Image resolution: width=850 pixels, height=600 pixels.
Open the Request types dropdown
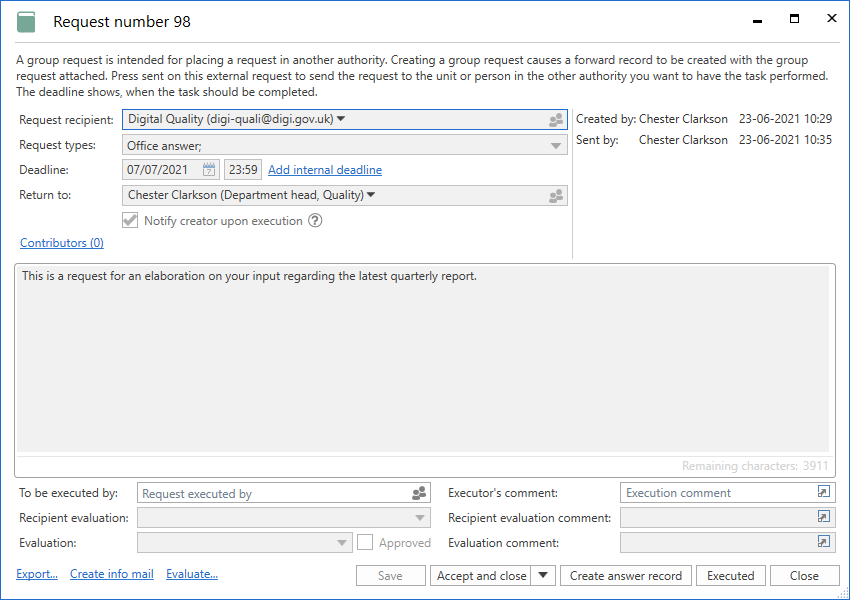tap(557, 146)
